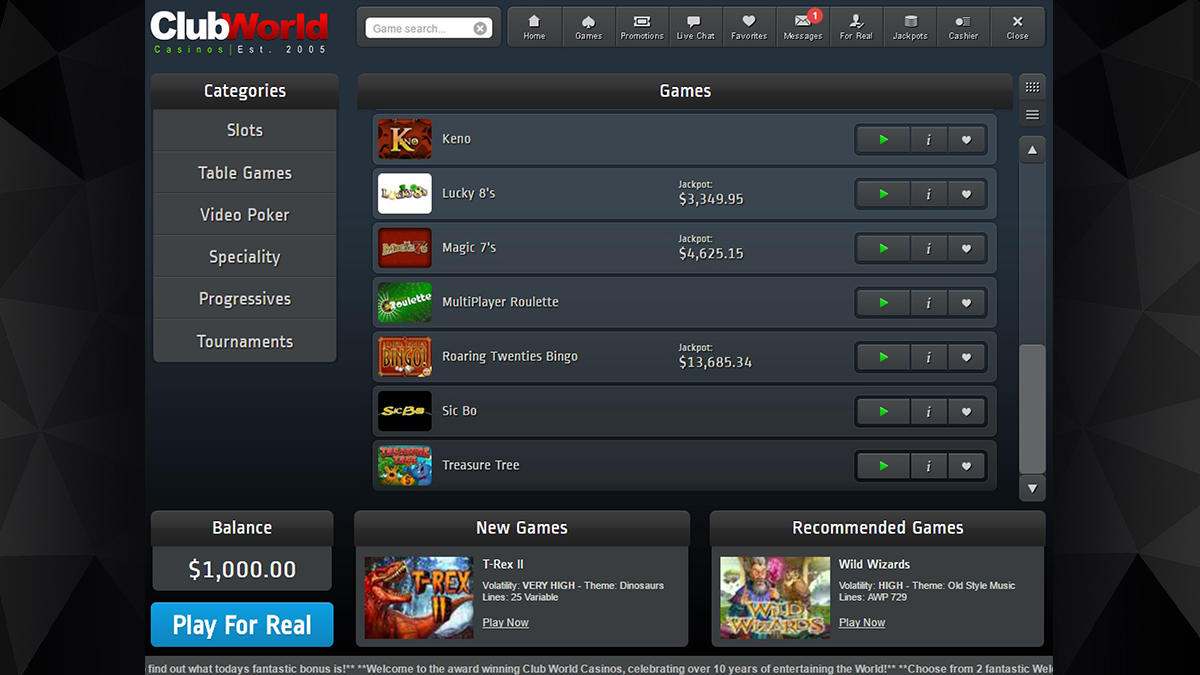
Task: Start a Live Chat session
Action: pos(696,27)
